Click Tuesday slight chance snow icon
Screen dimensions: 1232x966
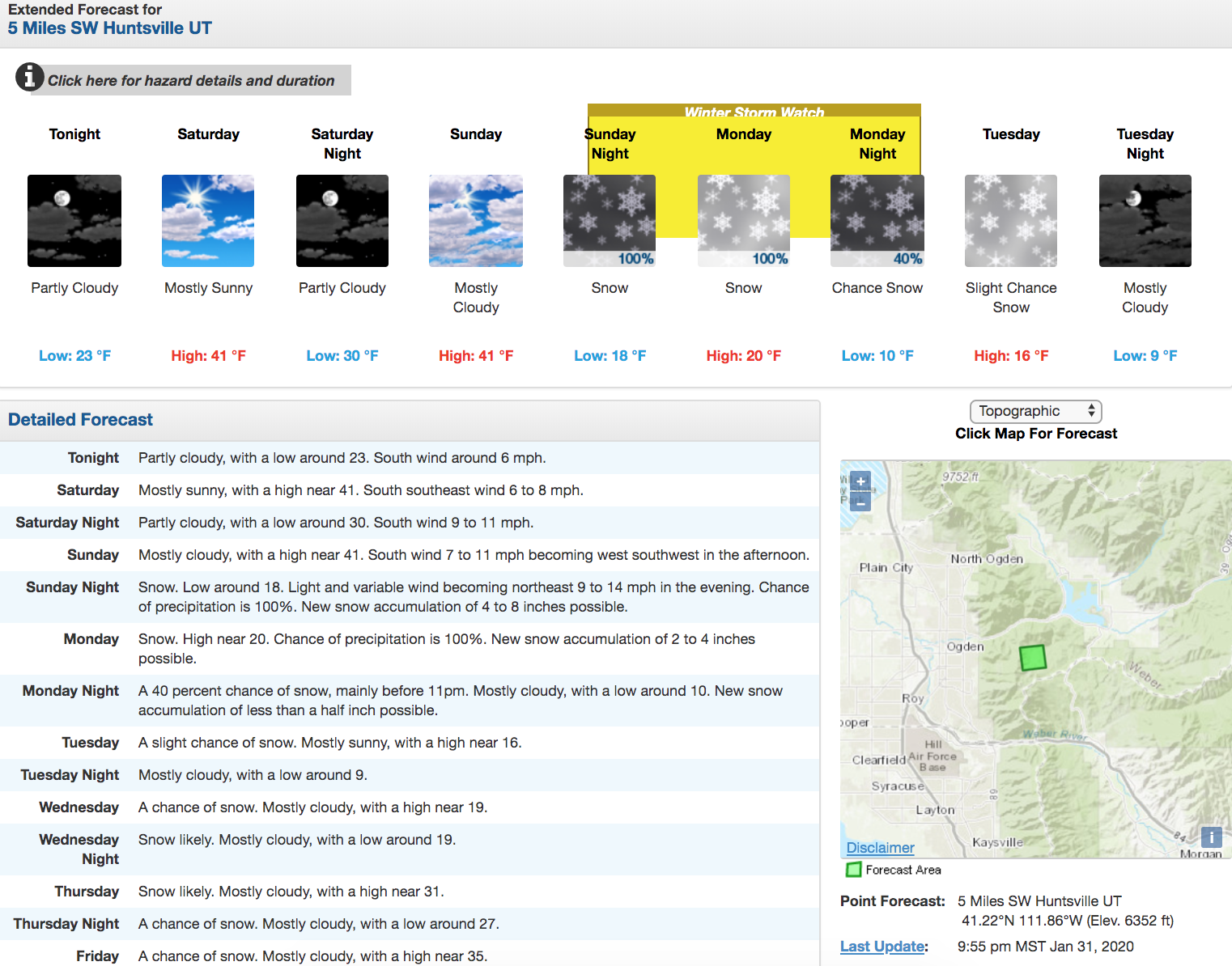[x=1011, y=221]
